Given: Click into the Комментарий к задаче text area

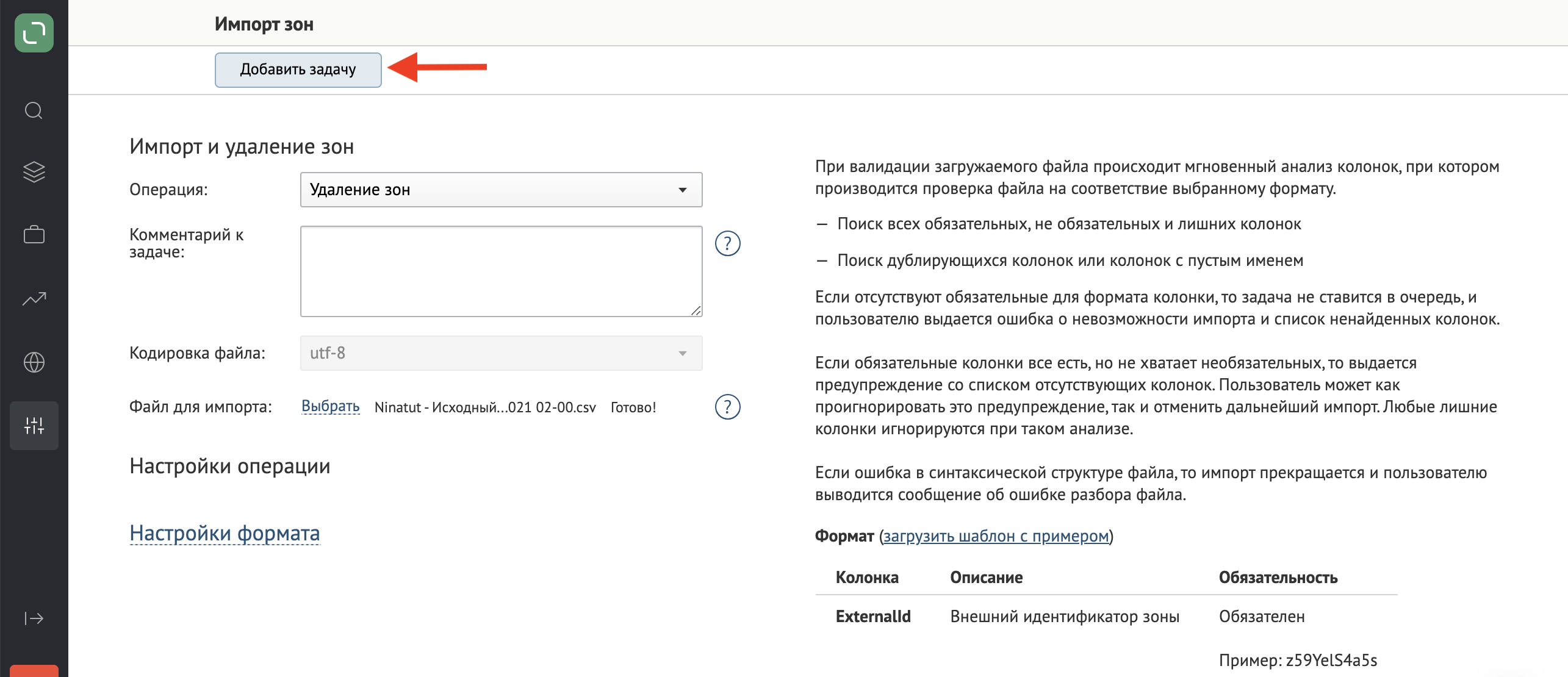Looking at the screenshot, I should tap(501, 271).
